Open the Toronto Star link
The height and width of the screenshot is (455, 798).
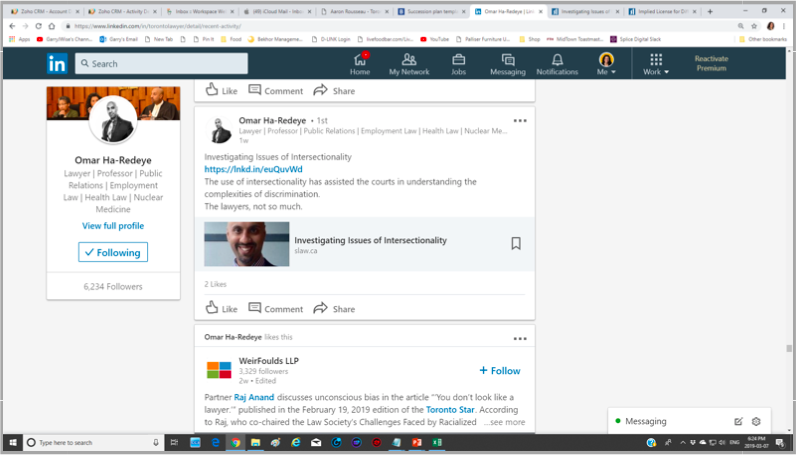(450, 410)
